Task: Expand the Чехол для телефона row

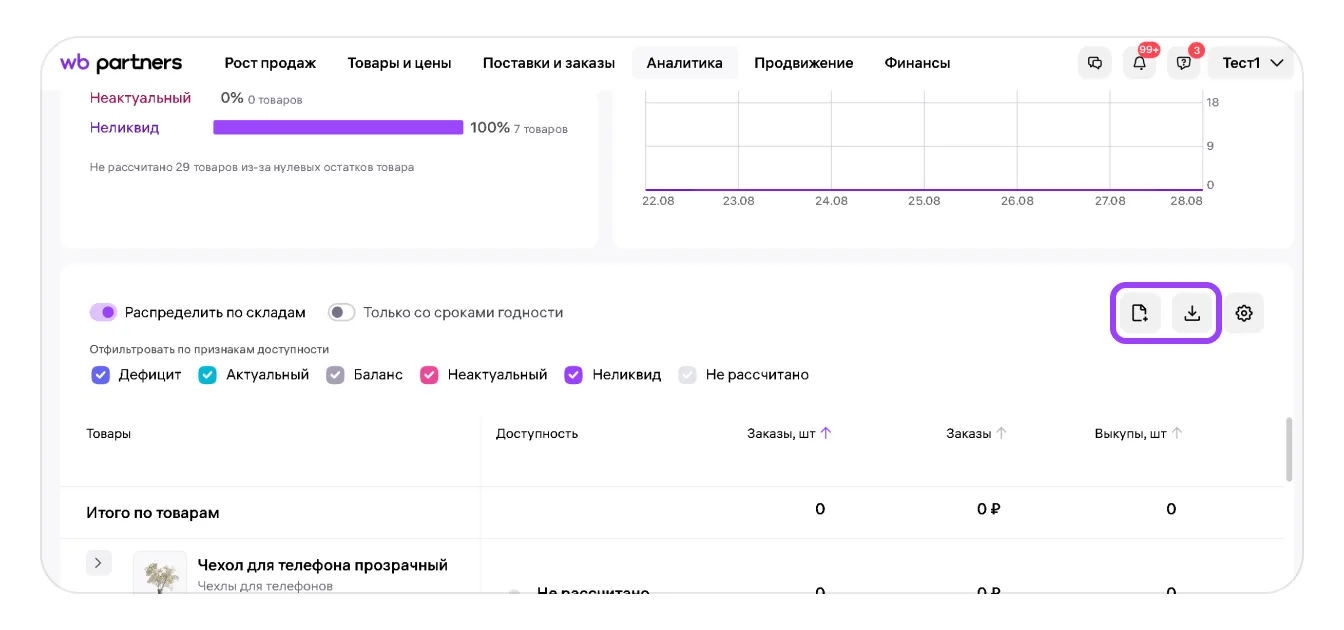Action: [98, 563]
